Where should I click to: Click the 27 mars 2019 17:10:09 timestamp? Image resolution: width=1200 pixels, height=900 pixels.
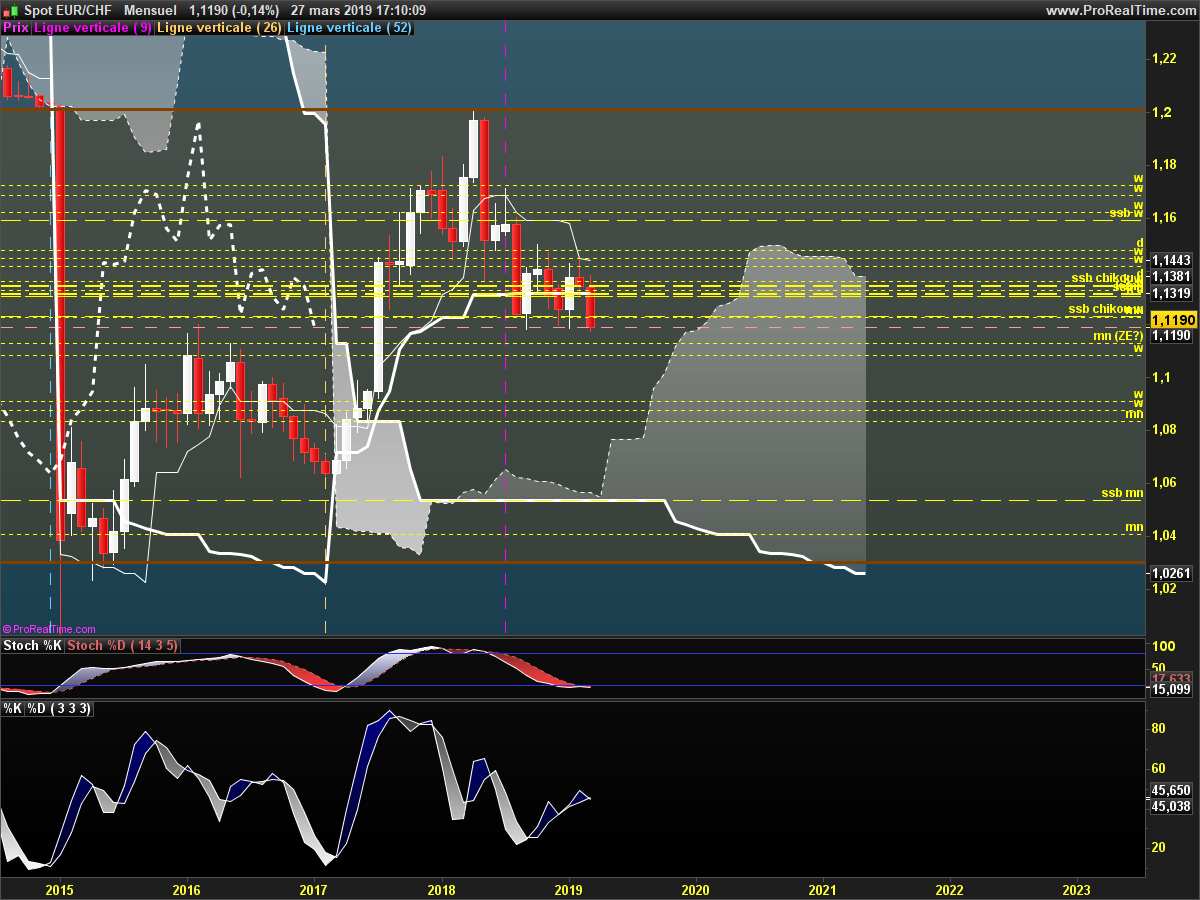[x=358, y=10]
